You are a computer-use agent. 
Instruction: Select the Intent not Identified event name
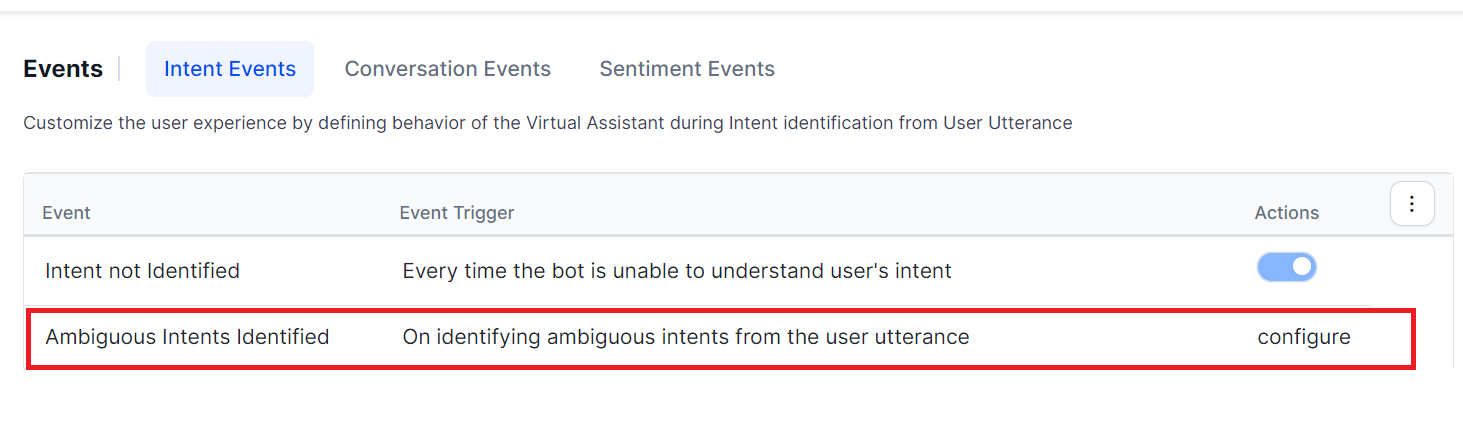(x=142, y=270)
